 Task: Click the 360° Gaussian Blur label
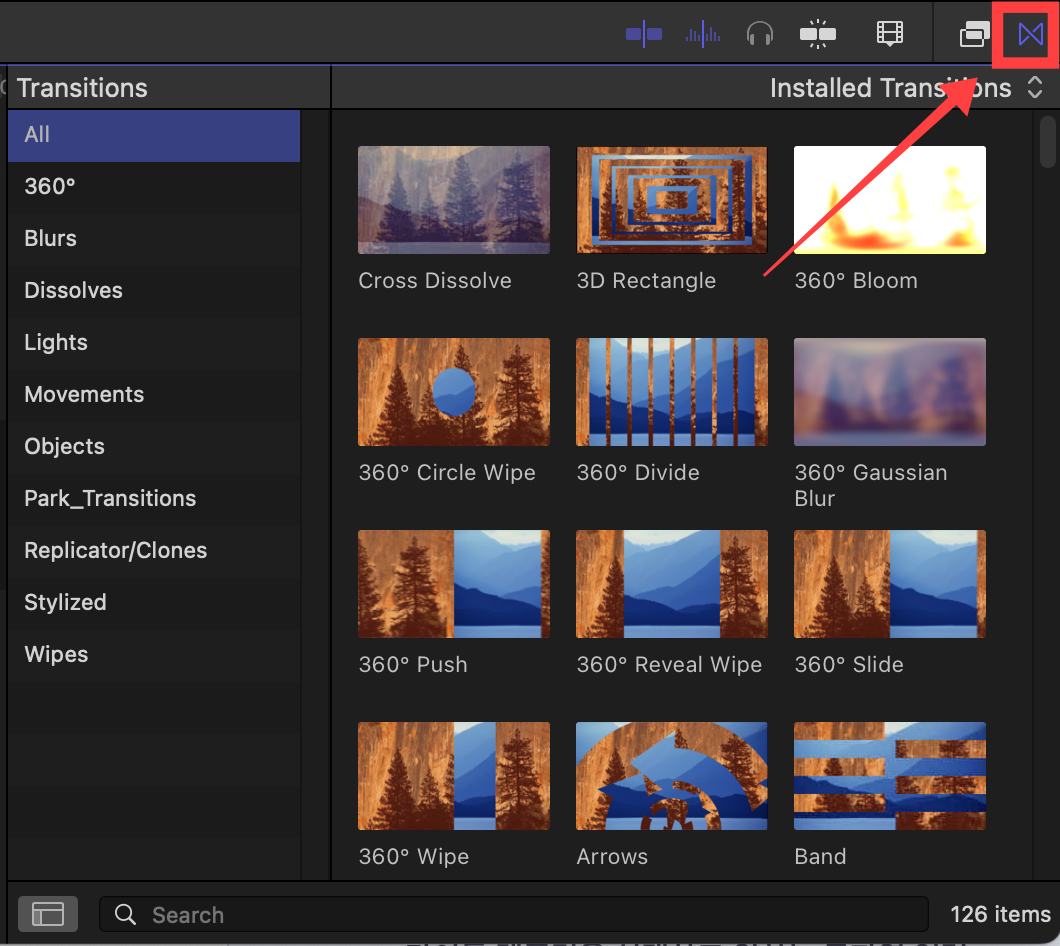[871, 486]
